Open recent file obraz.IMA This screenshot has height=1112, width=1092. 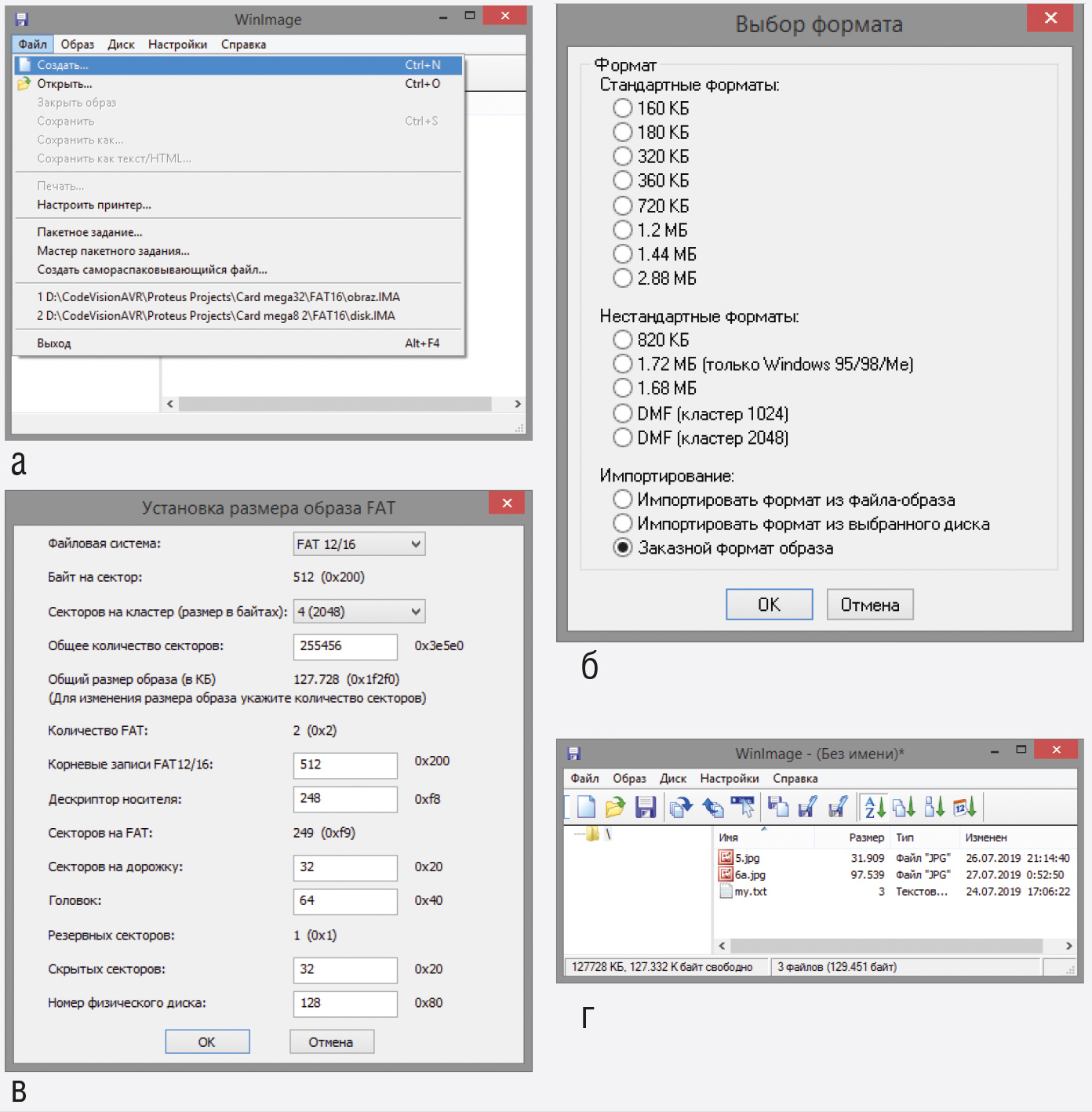pyautogui.click(x=238, y=297)
